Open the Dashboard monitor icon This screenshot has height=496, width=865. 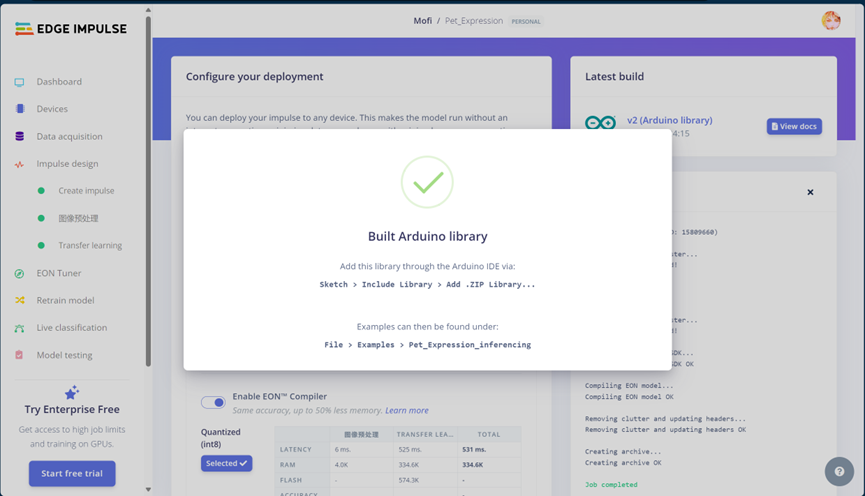point(19,82)
